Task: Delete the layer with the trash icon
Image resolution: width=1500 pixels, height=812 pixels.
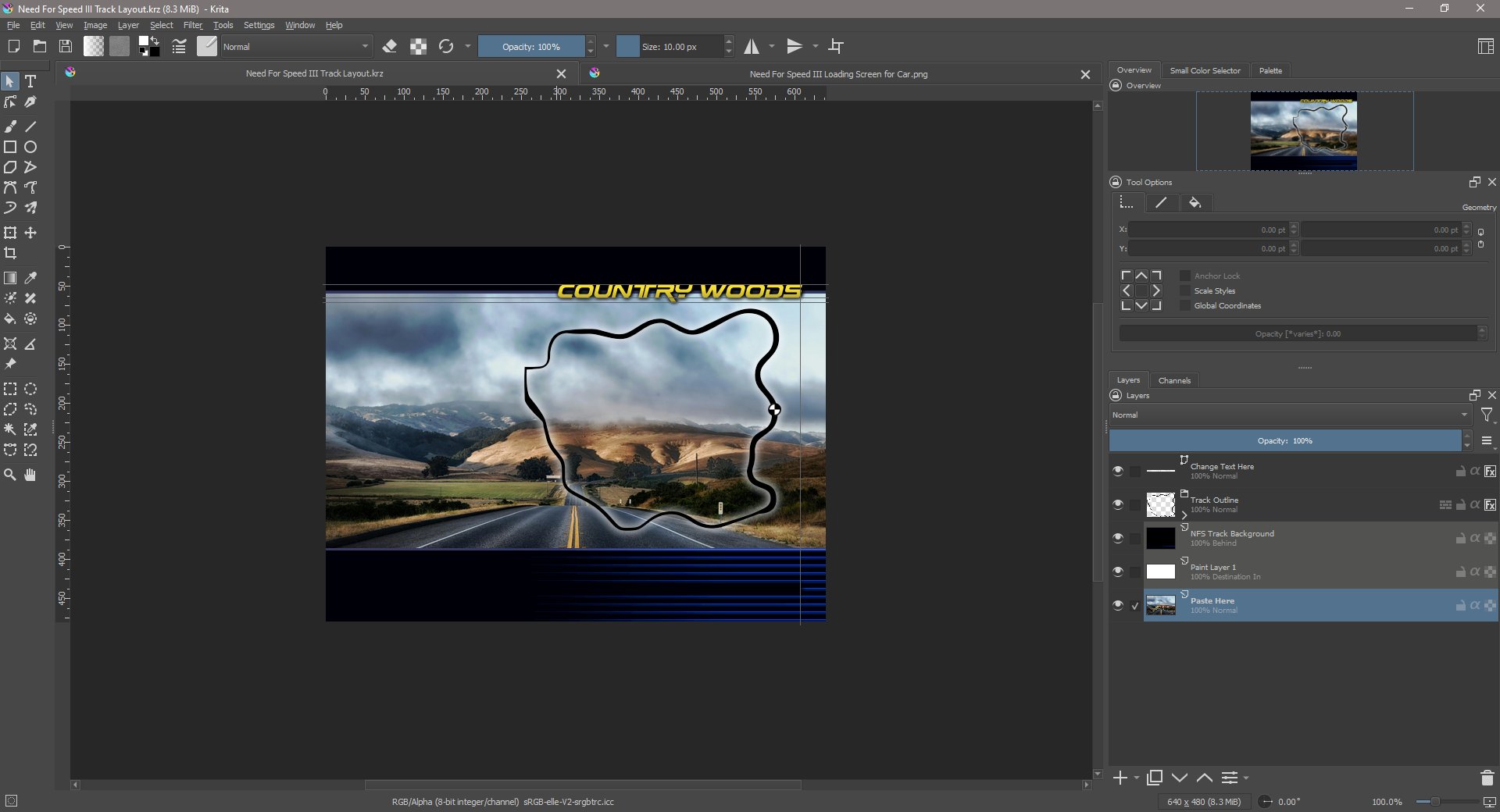Action: (1487, 778)
